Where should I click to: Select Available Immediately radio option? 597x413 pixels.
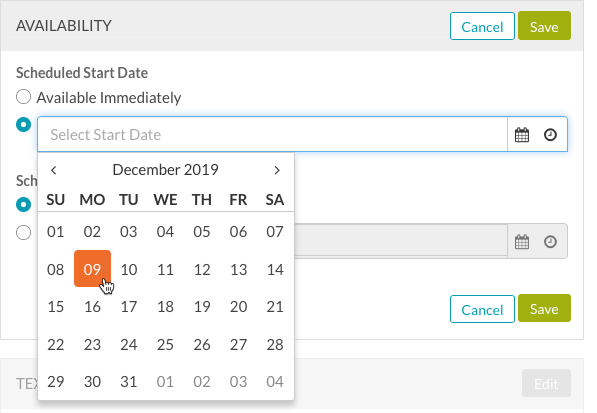coord(24,97)
